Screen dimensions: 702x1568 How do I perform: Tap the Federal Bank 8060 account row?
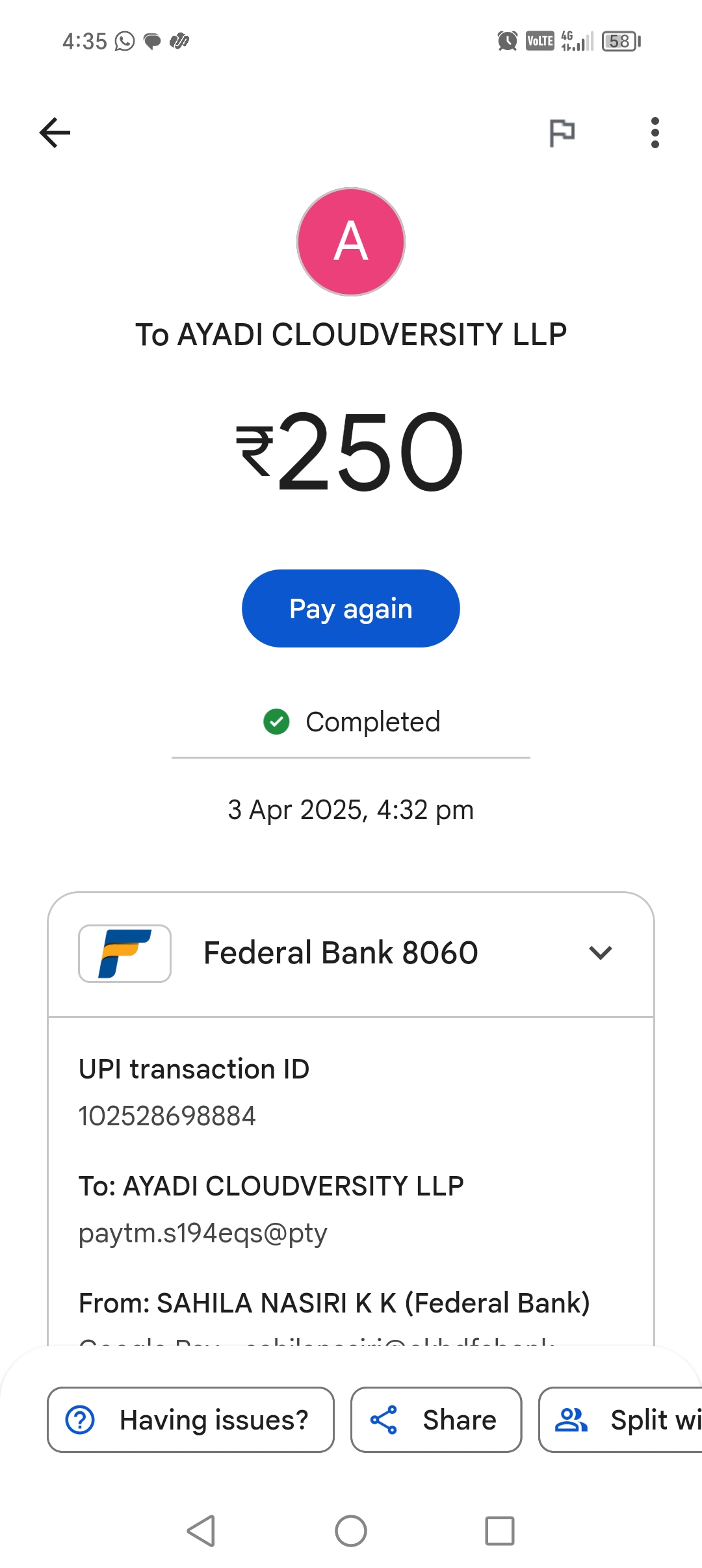pos(341,953)
